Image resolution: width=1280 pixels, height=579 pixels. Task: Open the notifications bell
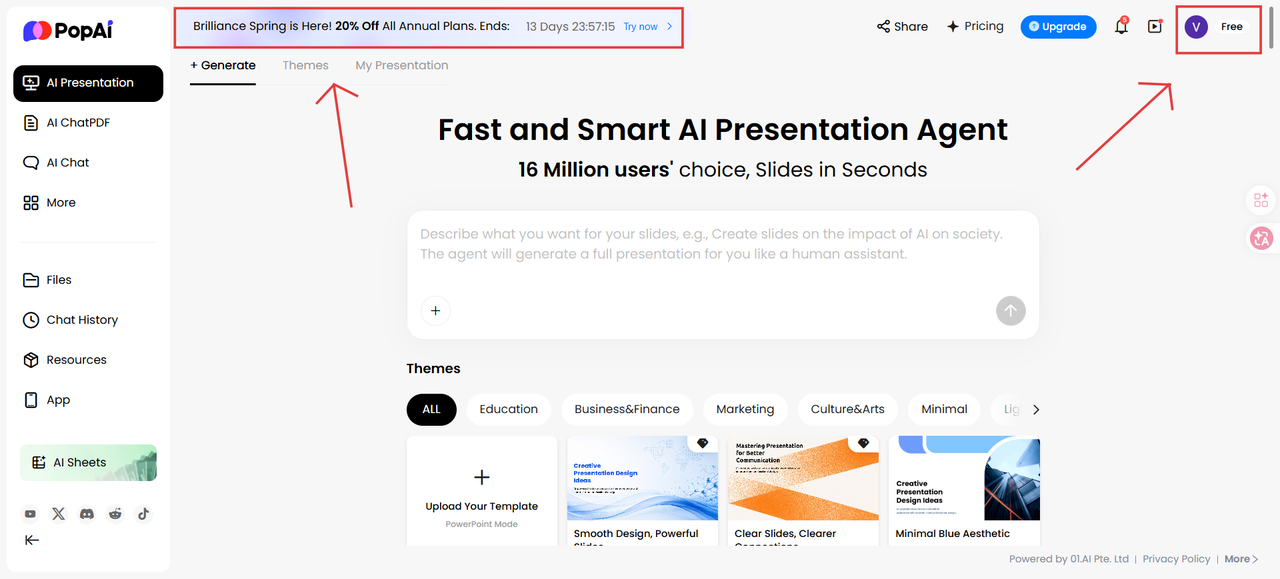coord(1121,27)
